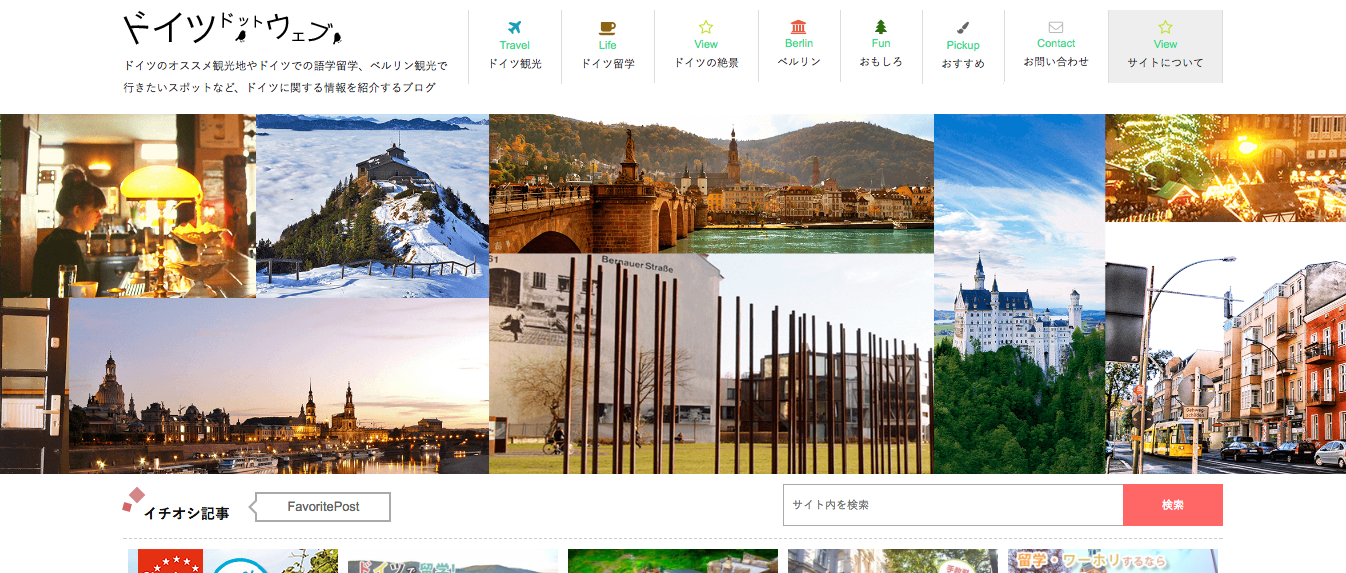Viewport: 1346px width, 573px height.
Task: Click the Berlin building icon
Action: tap(798, 27)
